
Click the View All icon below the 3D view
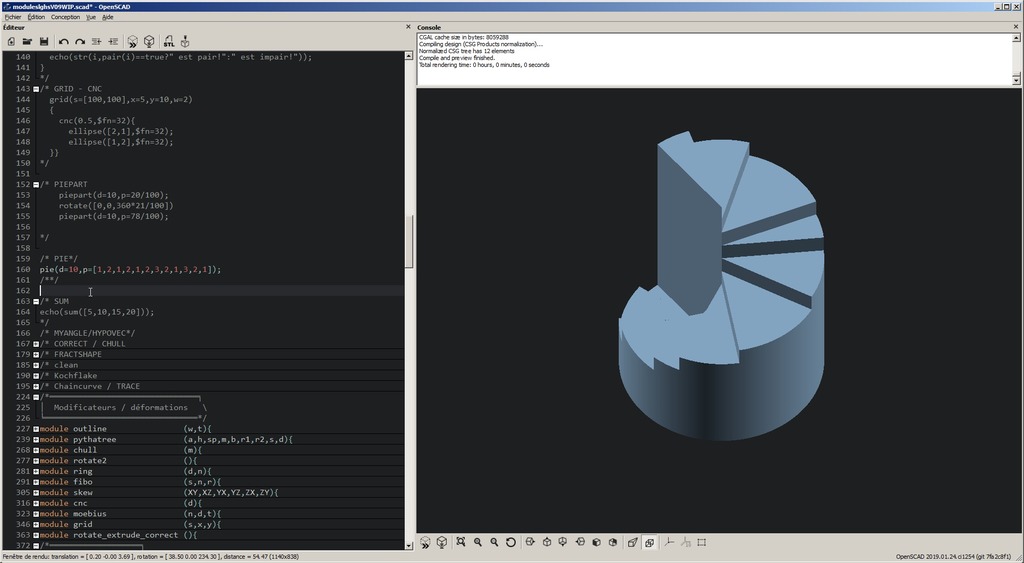click(x=461, y=542)
